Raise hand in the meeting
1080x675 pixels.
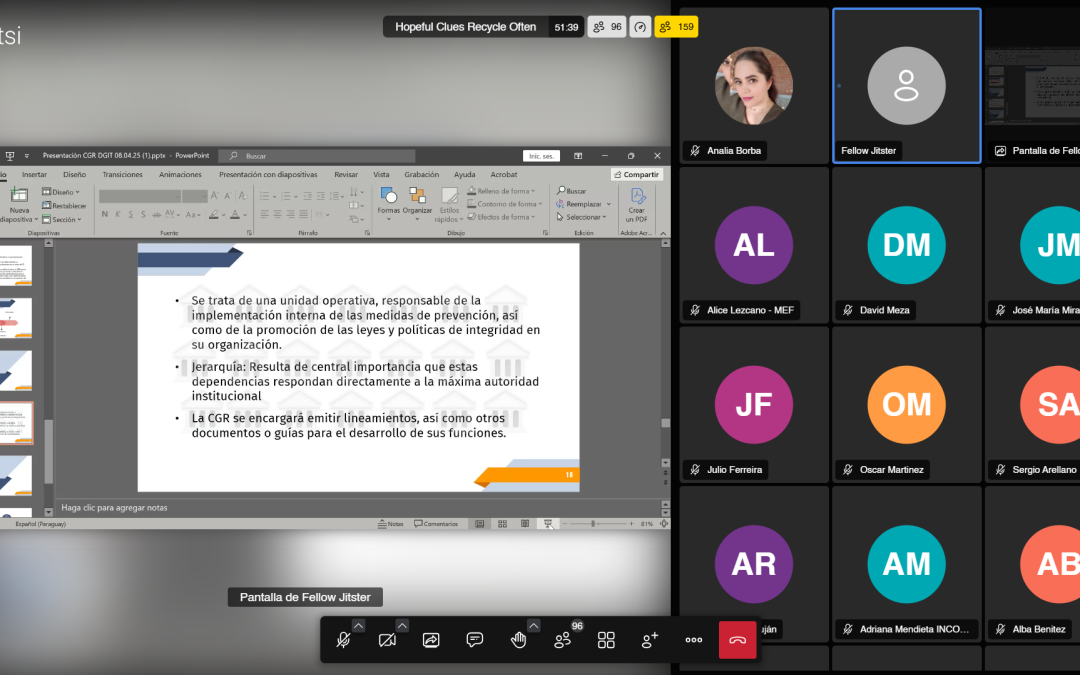[x=519, y=640]
